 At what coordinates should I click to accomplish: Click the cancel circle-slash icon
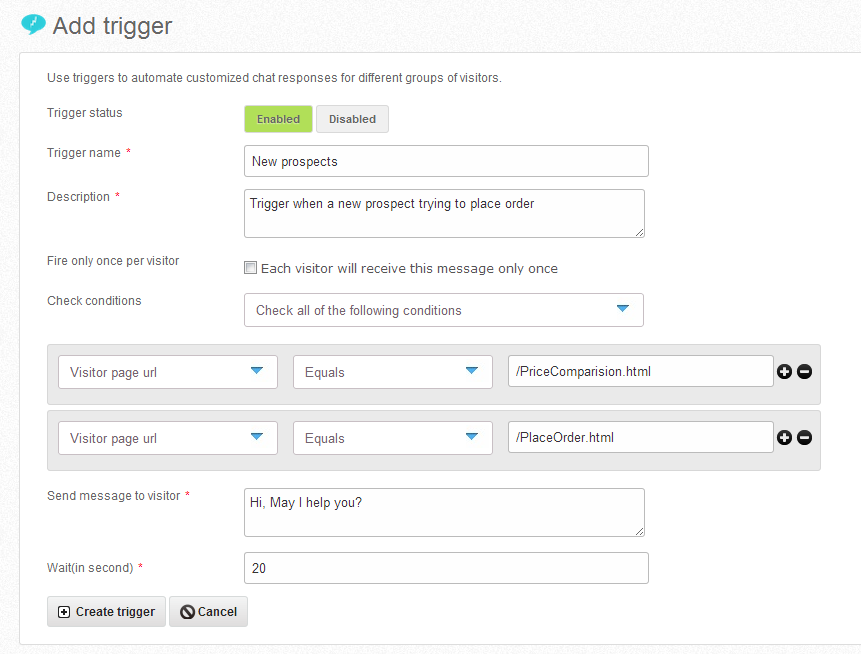(x=187, y=612)
